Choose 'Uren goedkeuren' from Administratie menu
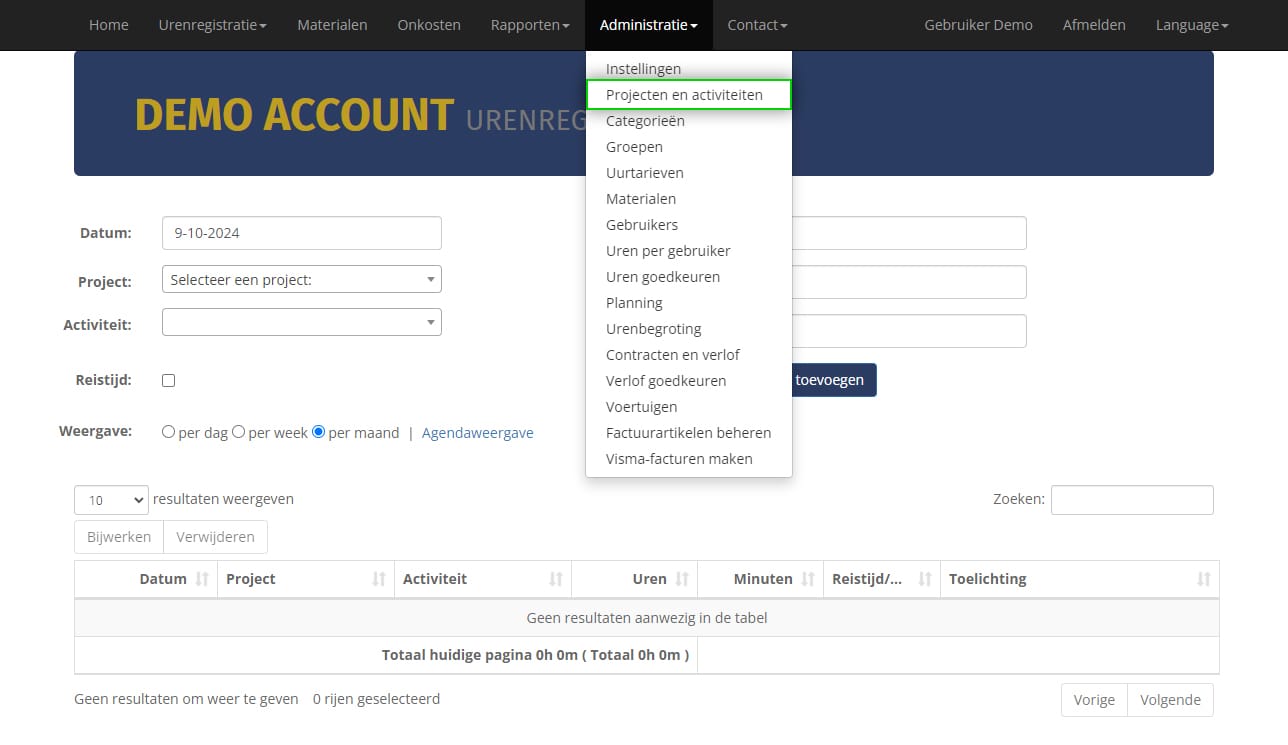This screenshot has width=1288, height=745. (662, 277)
